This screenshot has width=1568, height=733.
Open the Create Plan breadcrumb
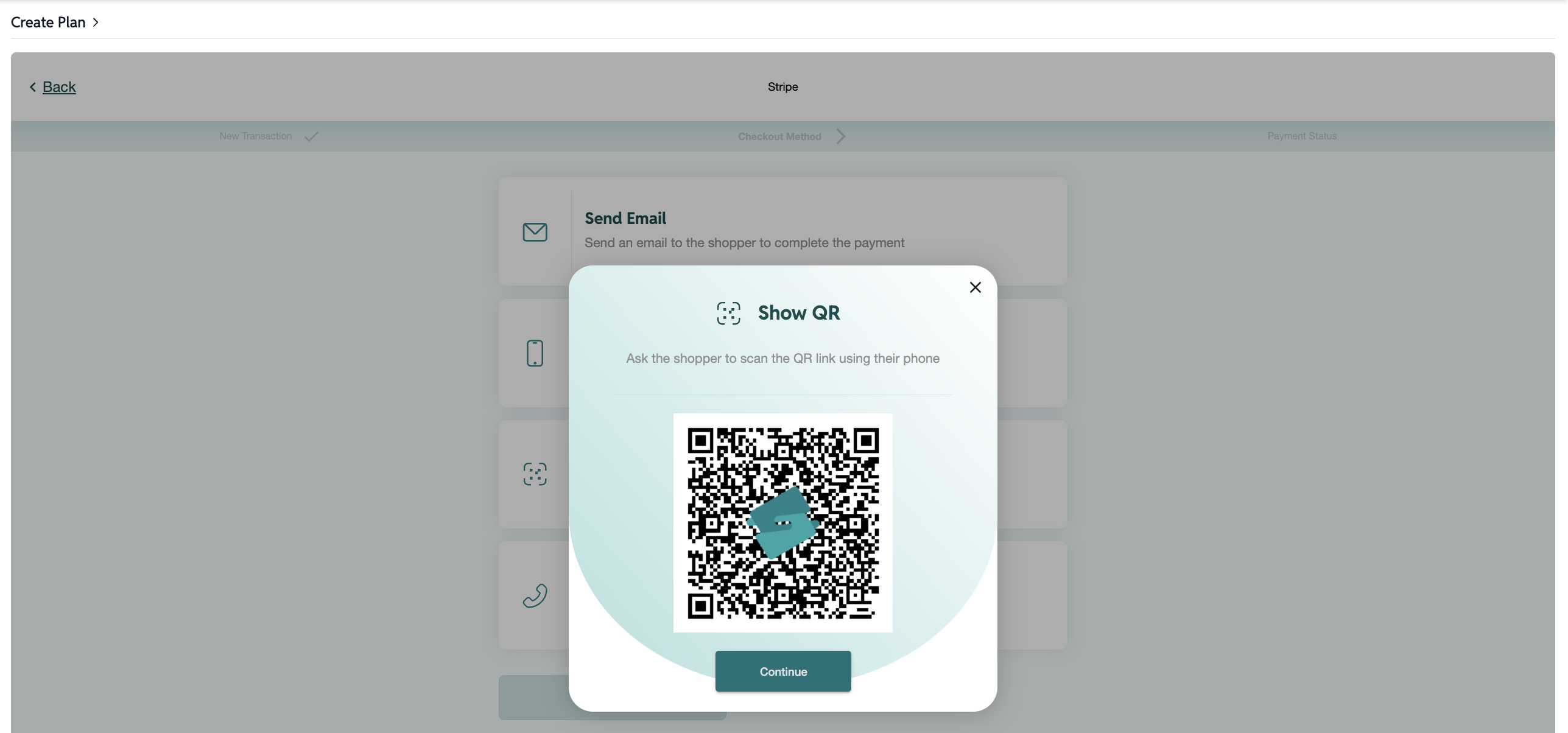[48, 23]
